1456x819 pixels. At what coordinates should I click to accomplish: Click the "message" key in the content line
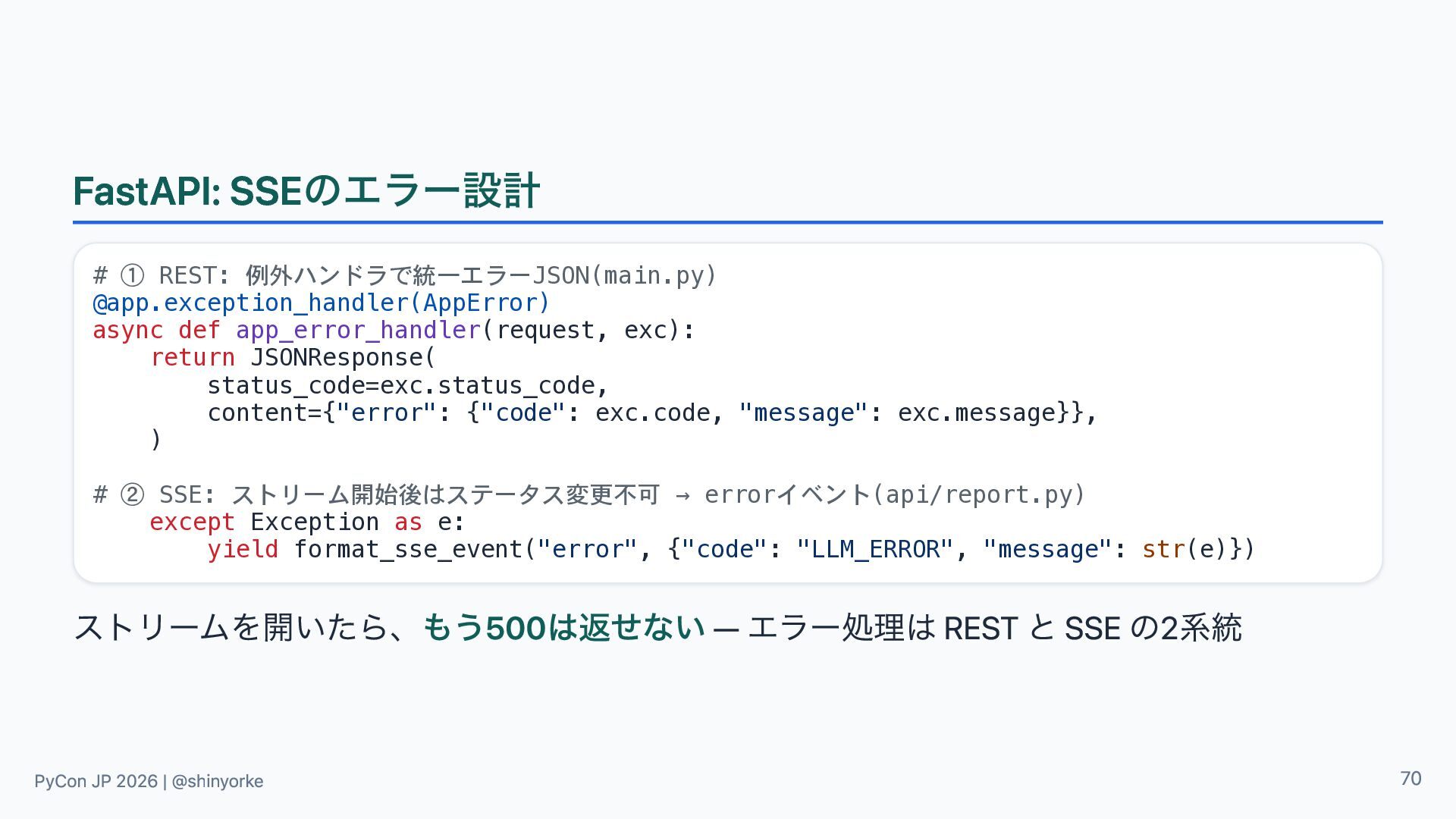pos(803,413)
